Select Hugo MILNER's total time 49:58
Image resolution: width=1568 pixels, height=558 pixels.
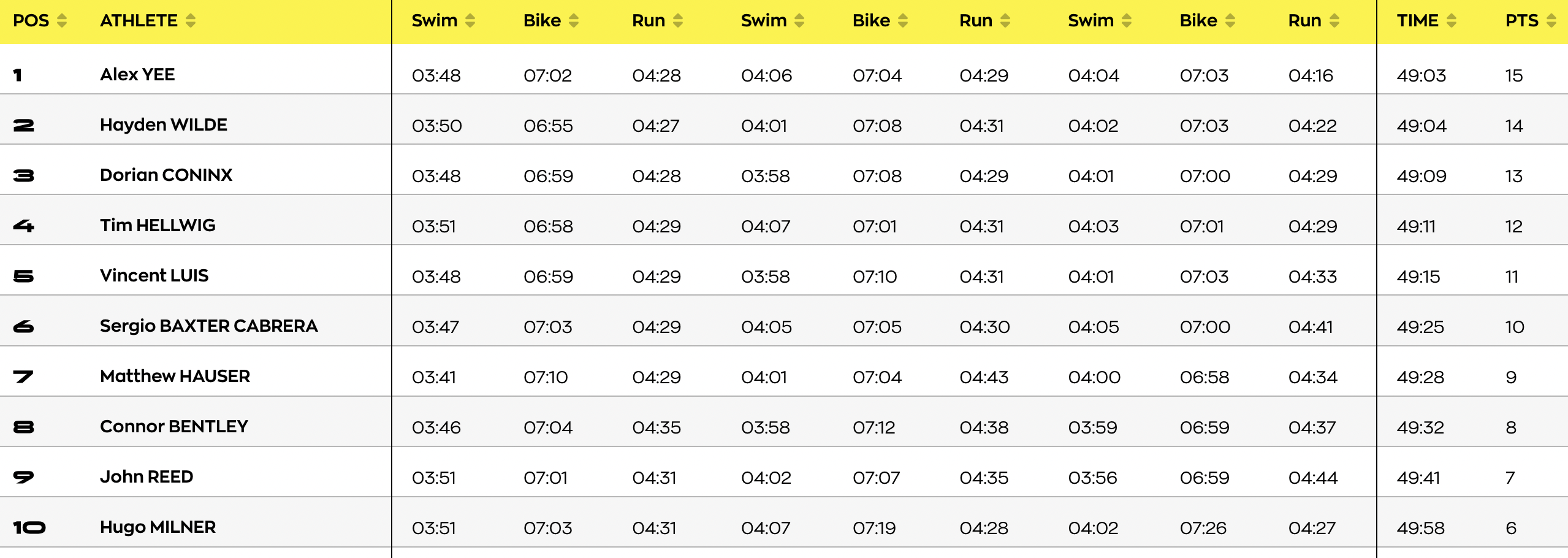(x=1420, y=528)
